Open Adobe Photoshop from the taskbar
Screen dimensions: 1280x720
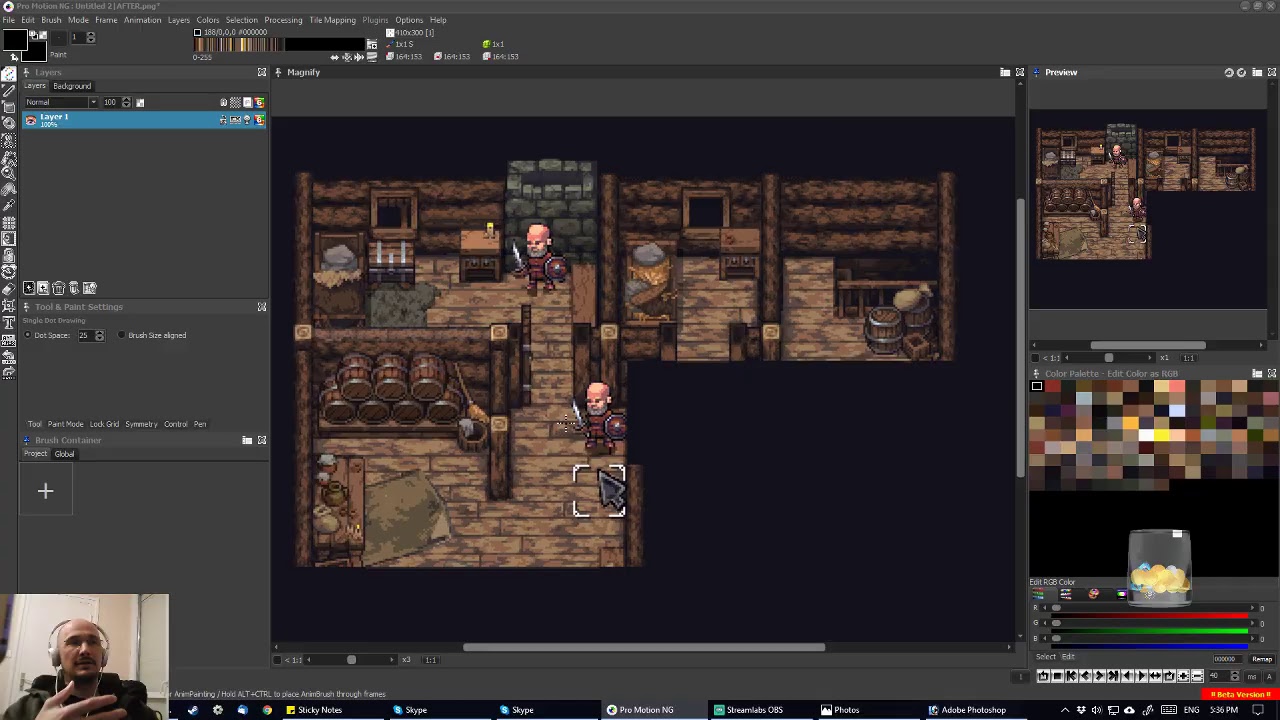tap(968, 710)
